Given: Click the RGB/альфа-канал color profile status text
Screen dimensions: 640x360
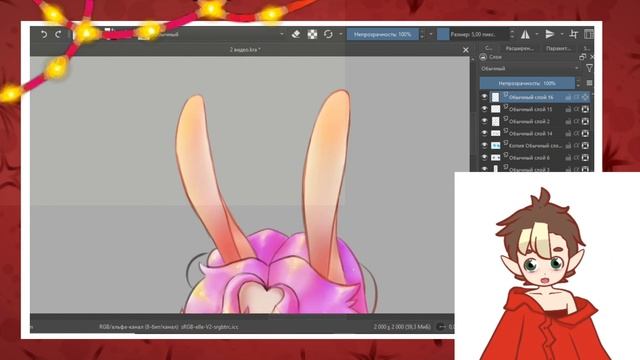Looking at the screenshot, I should (x=169, y=327).
